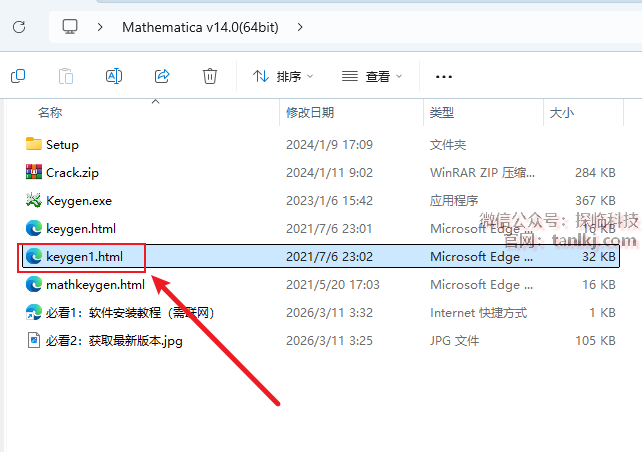Image resolution: width=642 pixels, height=452 pixels.
Task: Select the Setup folder icon
Action: (34, 144)
